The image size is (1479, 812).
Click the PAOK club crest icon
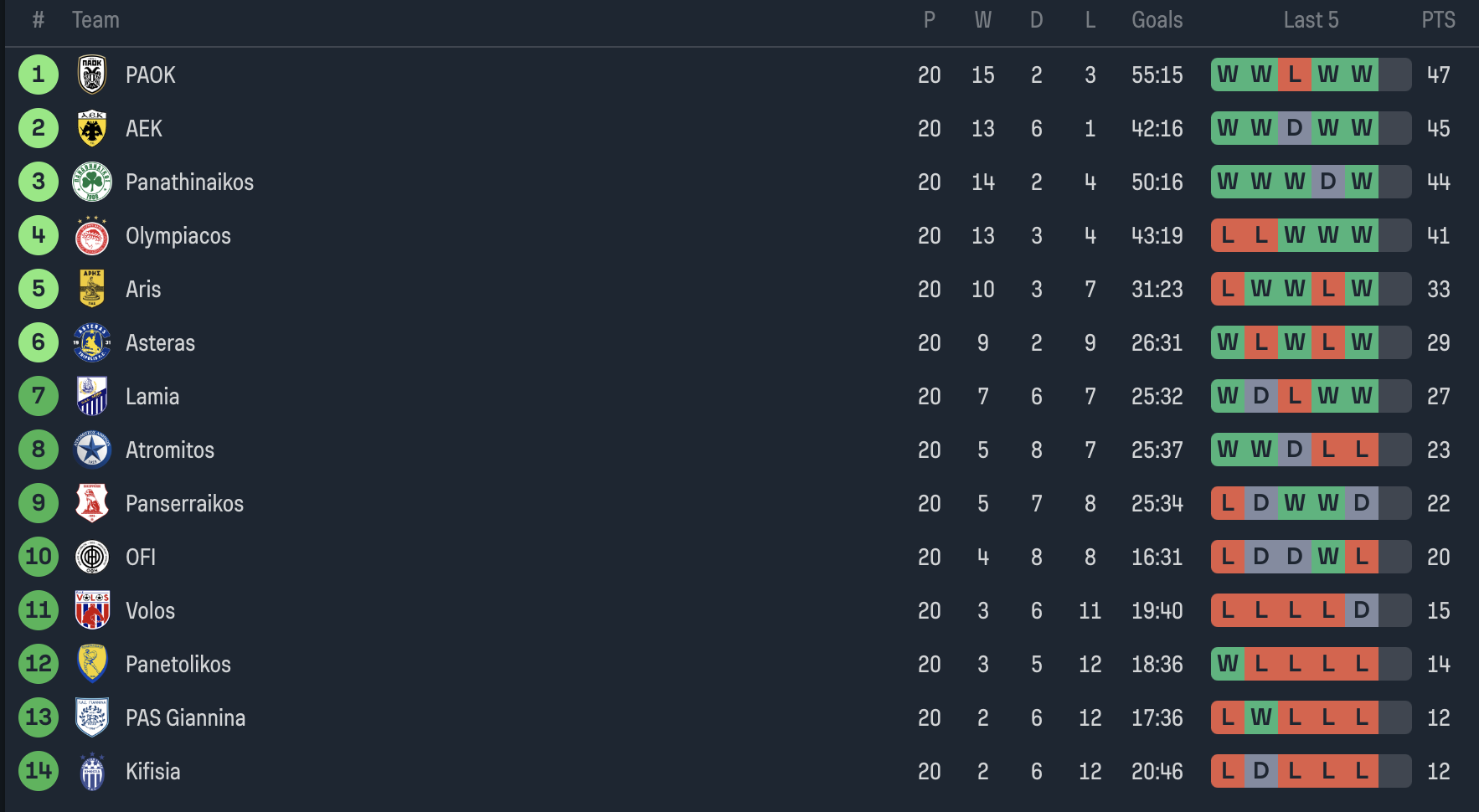(92, 75)
